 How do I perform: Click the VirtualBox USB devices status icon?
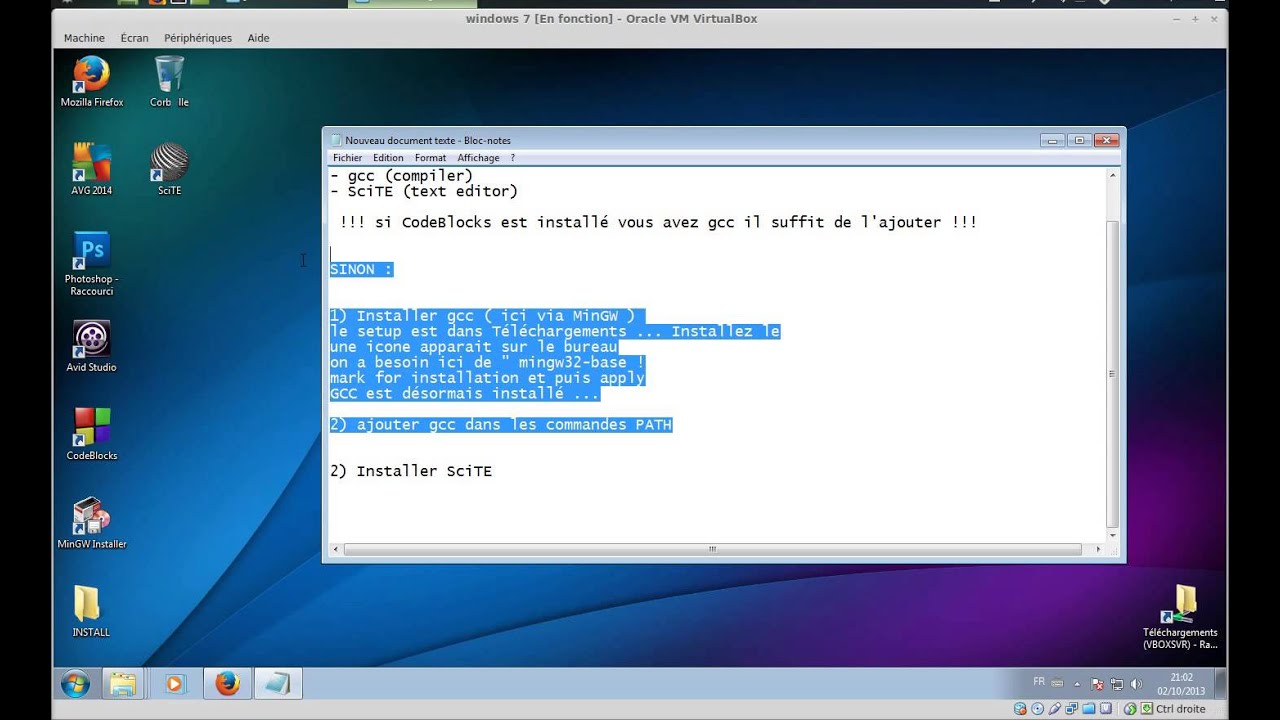coord(1055,709)
